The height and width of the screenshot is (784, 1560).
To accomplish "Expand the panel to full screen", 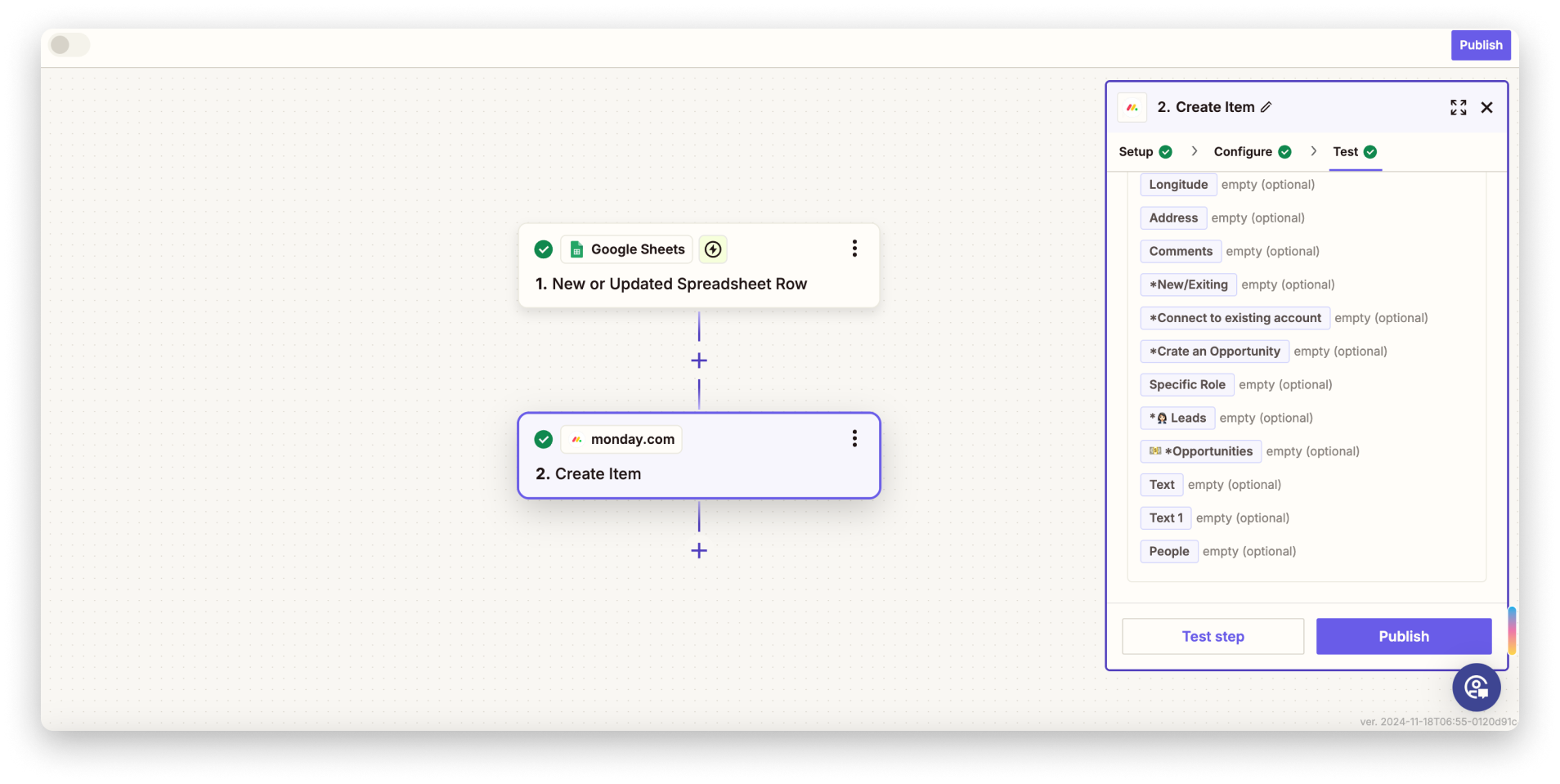I will pos(1458,107).
